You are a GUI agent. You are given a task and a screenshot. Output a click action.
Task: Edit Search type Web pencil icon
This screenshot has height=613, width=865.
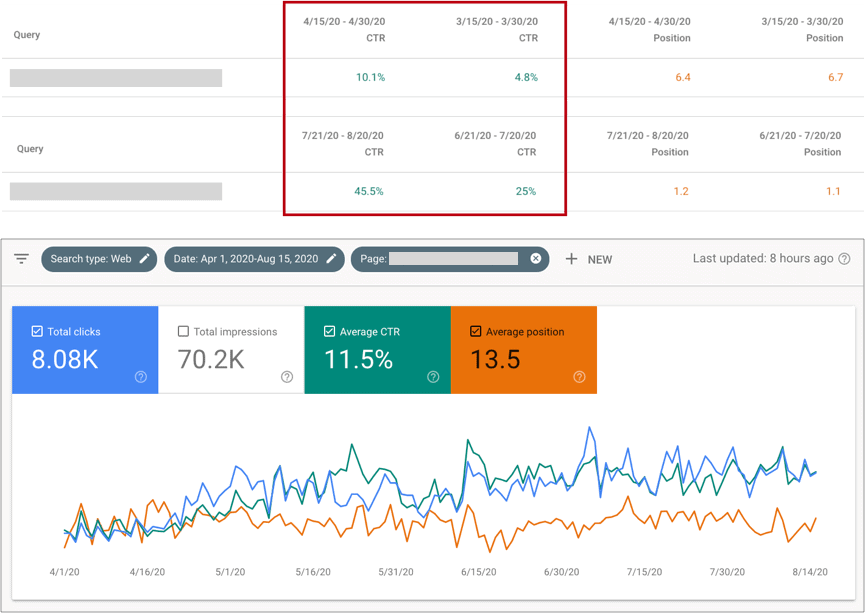145,259
